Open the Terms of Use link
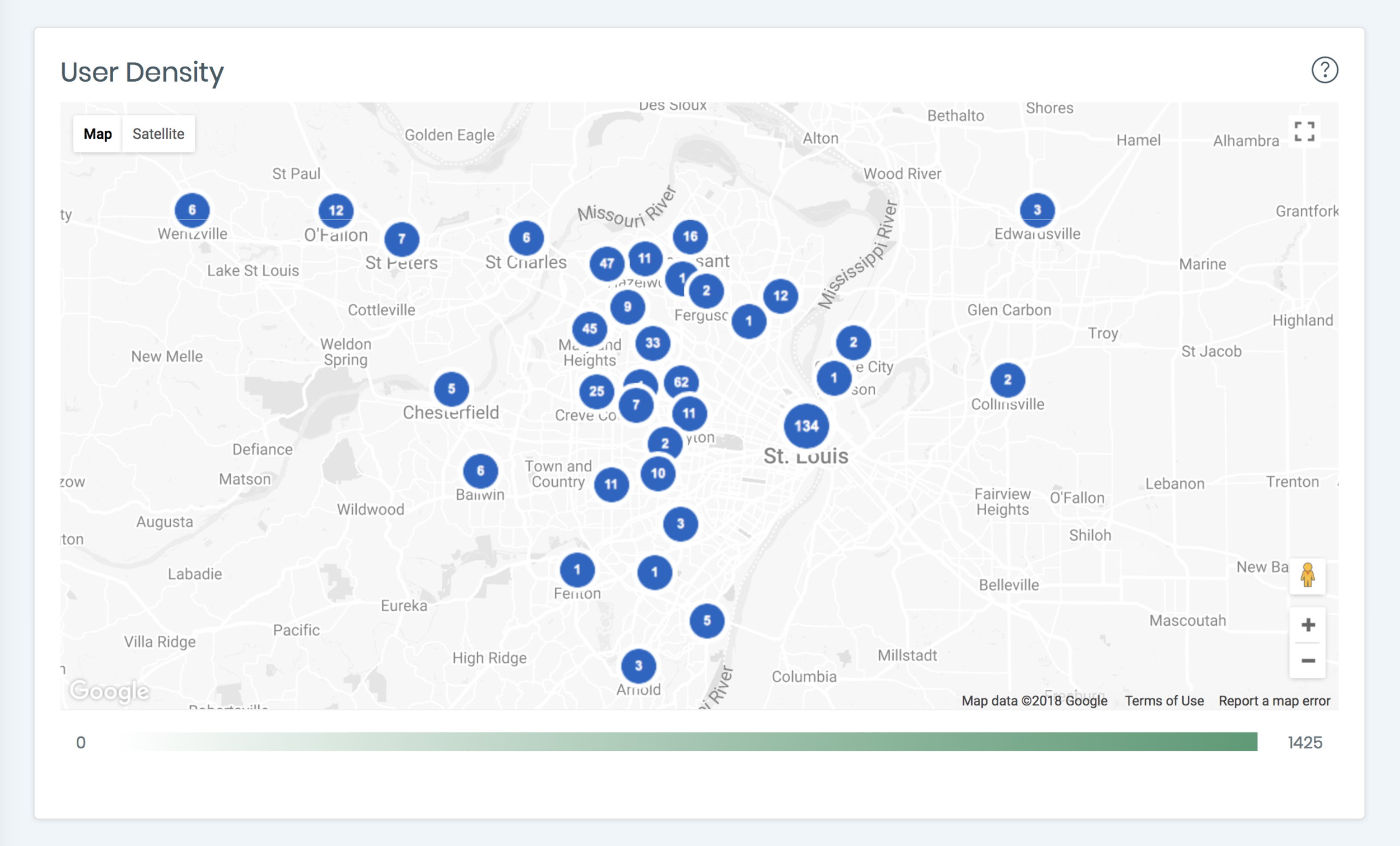The image size is (1400, 846). pos(1164,701)
